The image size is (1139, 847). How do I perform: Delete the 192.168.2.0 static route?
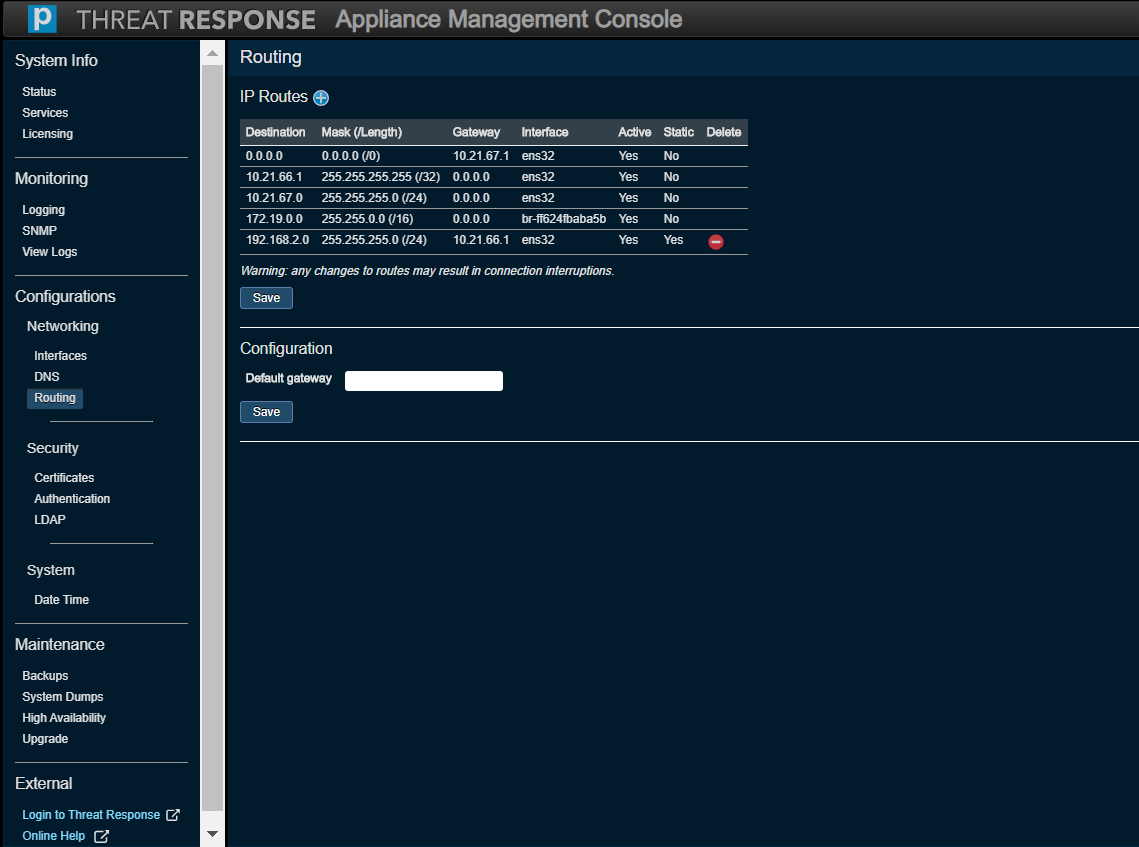[x=716, y=241]
